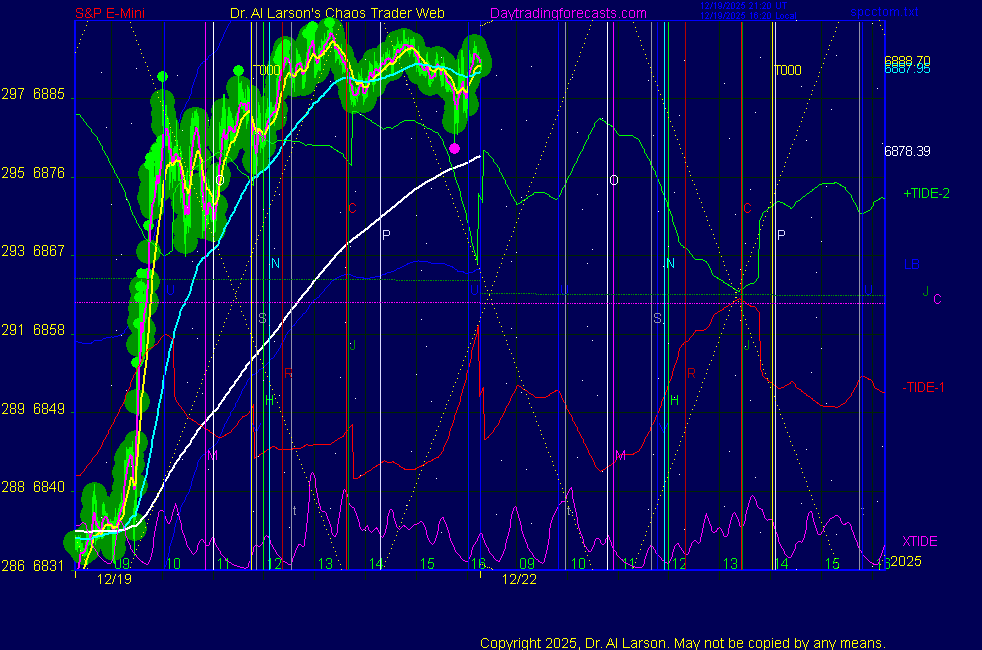
Task: Click the LB legend label
Action: 911,265
